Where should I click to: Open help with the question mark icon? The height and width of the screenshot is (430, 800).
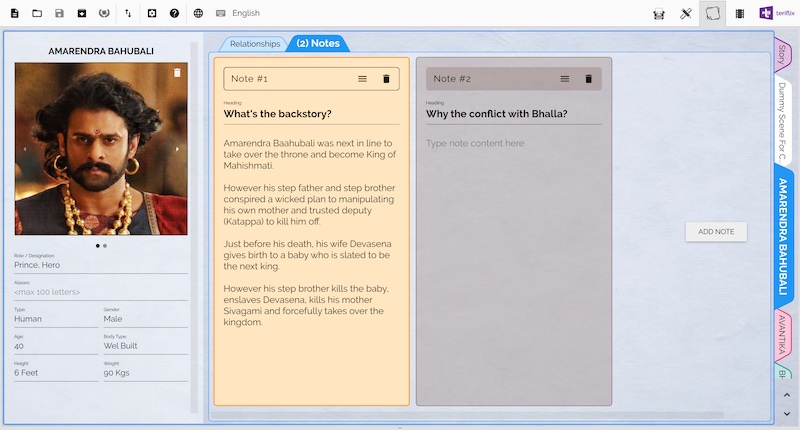coord(174,13)
